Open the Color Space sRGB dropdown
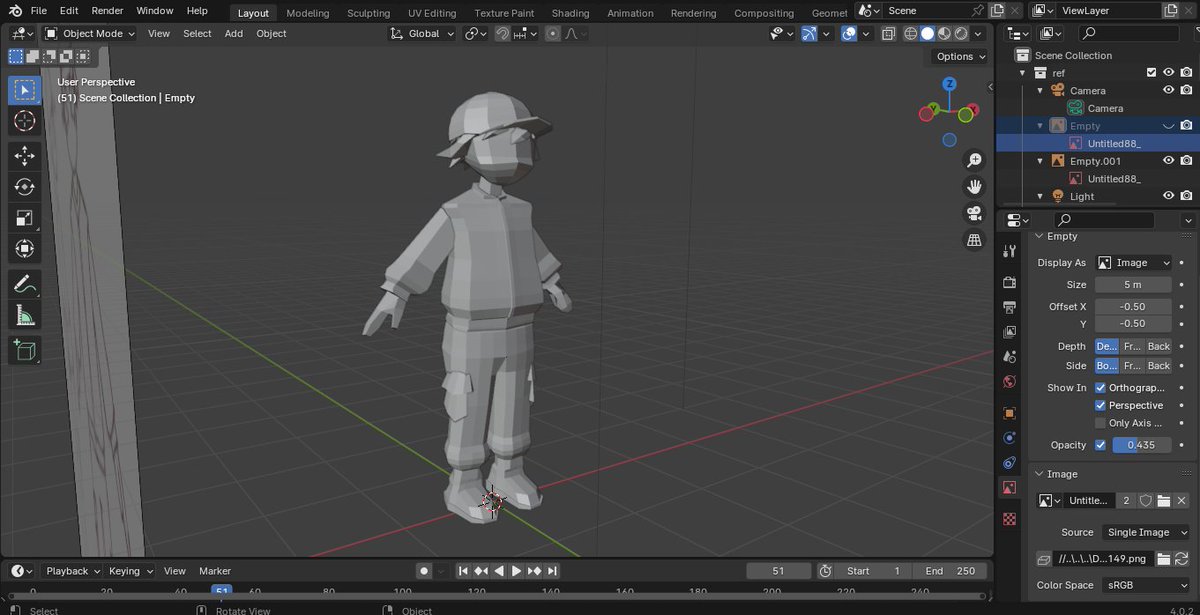 tap(1145, 585)
